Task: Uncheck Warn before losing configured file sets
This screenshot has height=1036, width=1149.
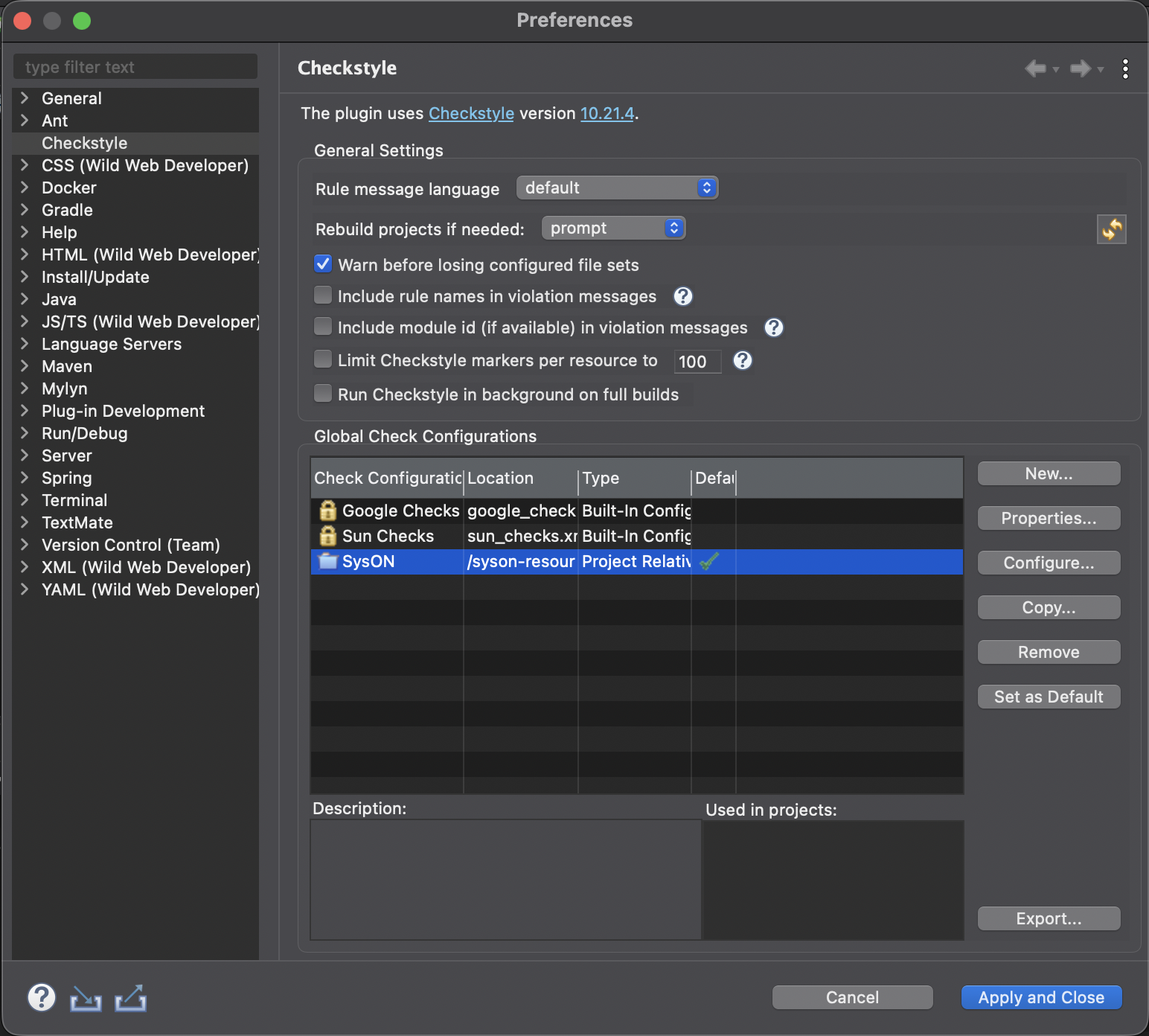Action: 322,264
